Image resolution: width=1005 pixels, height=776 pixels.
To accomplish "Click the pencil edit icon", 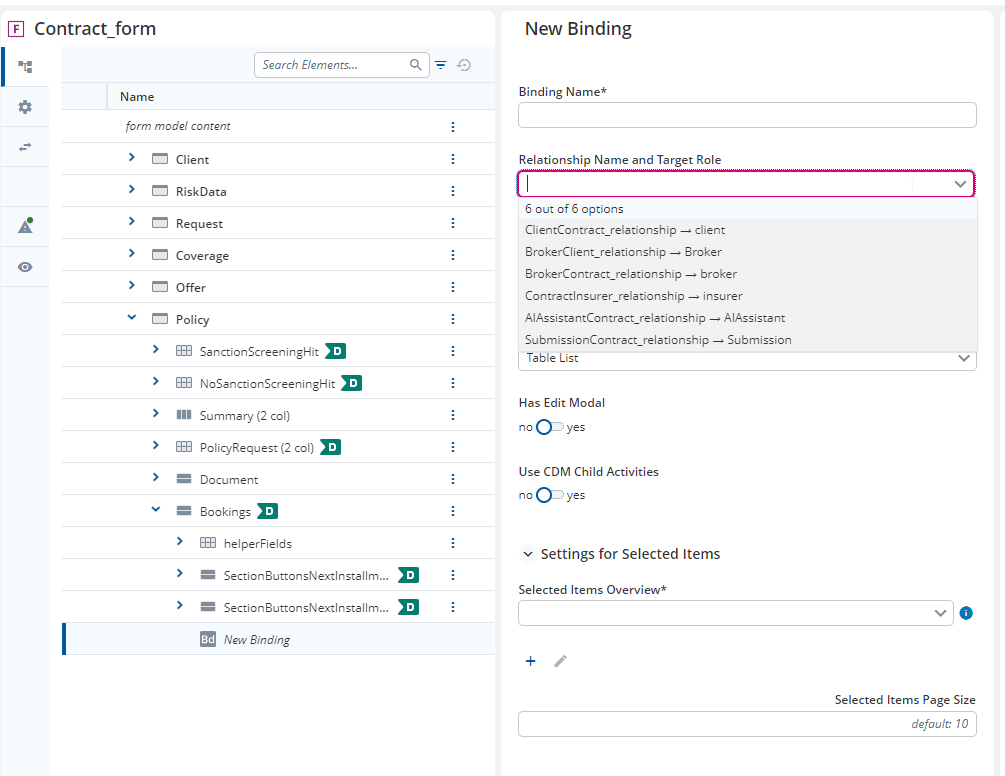I will 560,661.
